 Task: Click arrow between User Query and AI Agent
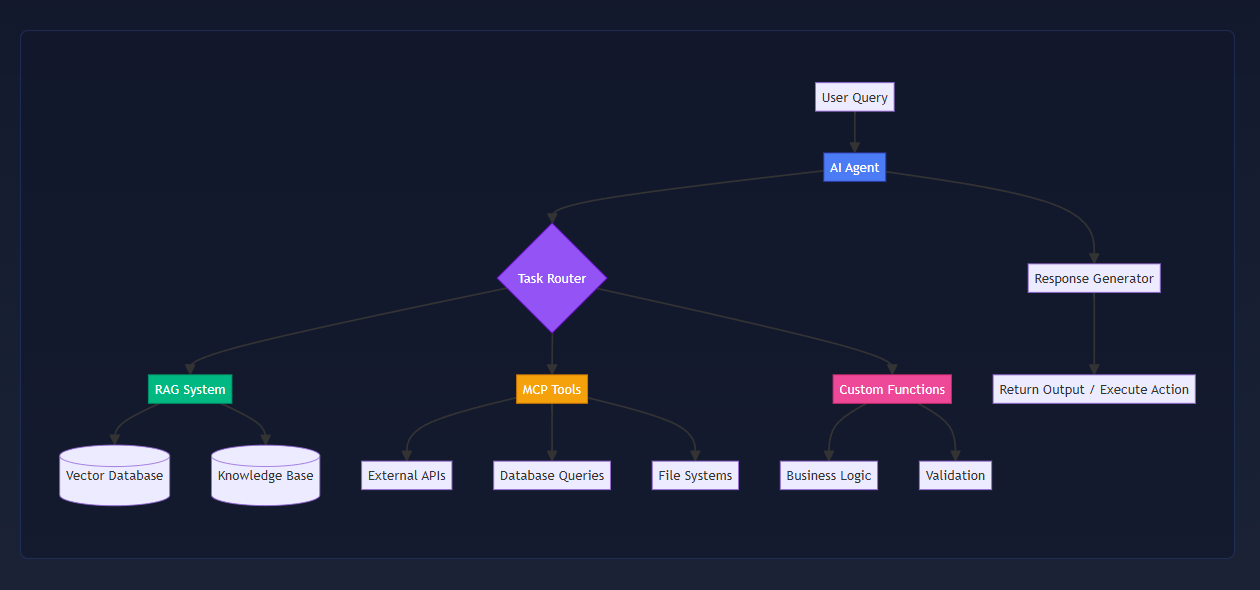[x=854, y=132]
